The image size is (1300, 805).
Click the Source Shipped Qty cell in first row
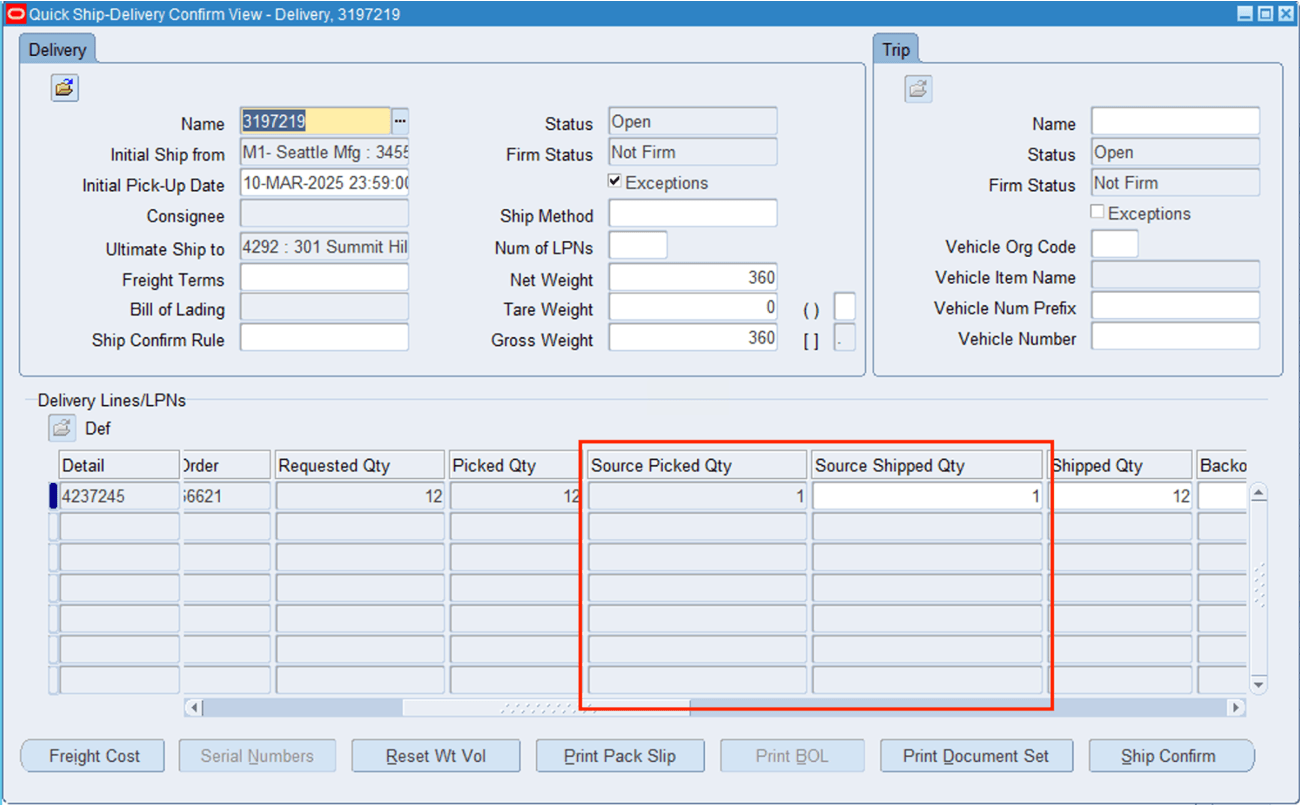point(926,496)
